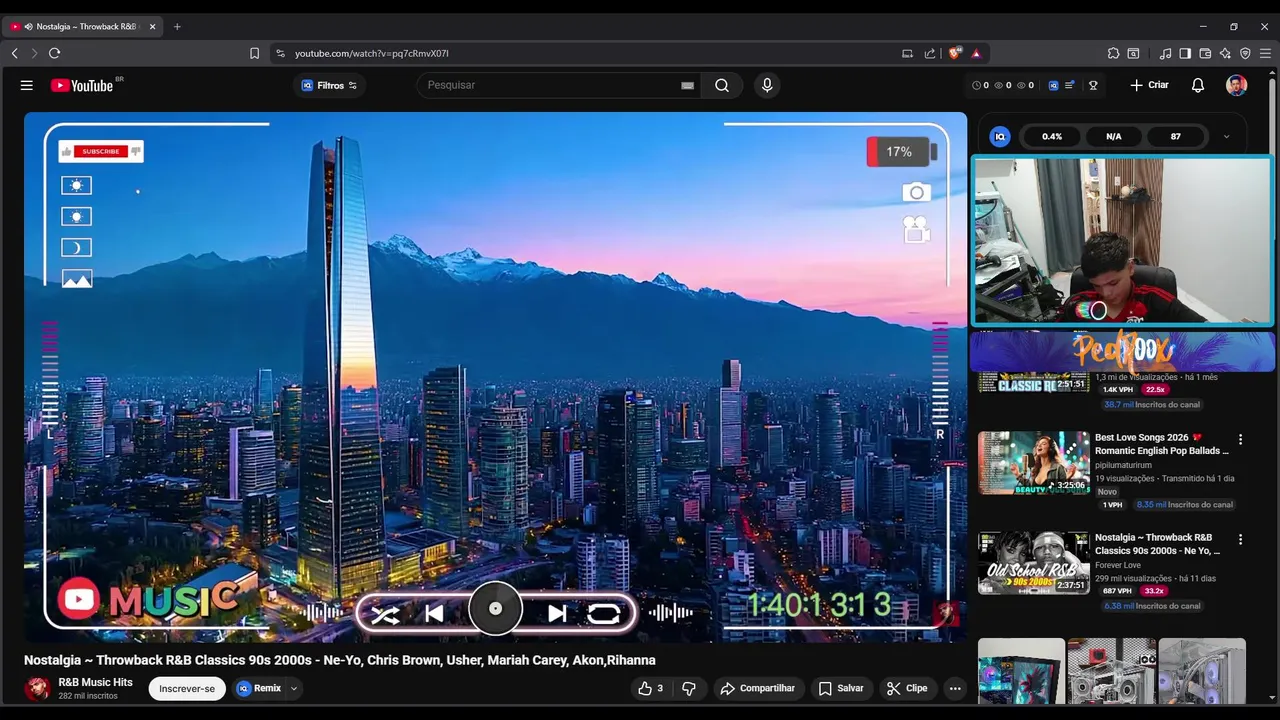Click the vidIQ trophy icon
This screenshot has height=720, width=1280.
pyautogui.click(x=1093, y=85)
